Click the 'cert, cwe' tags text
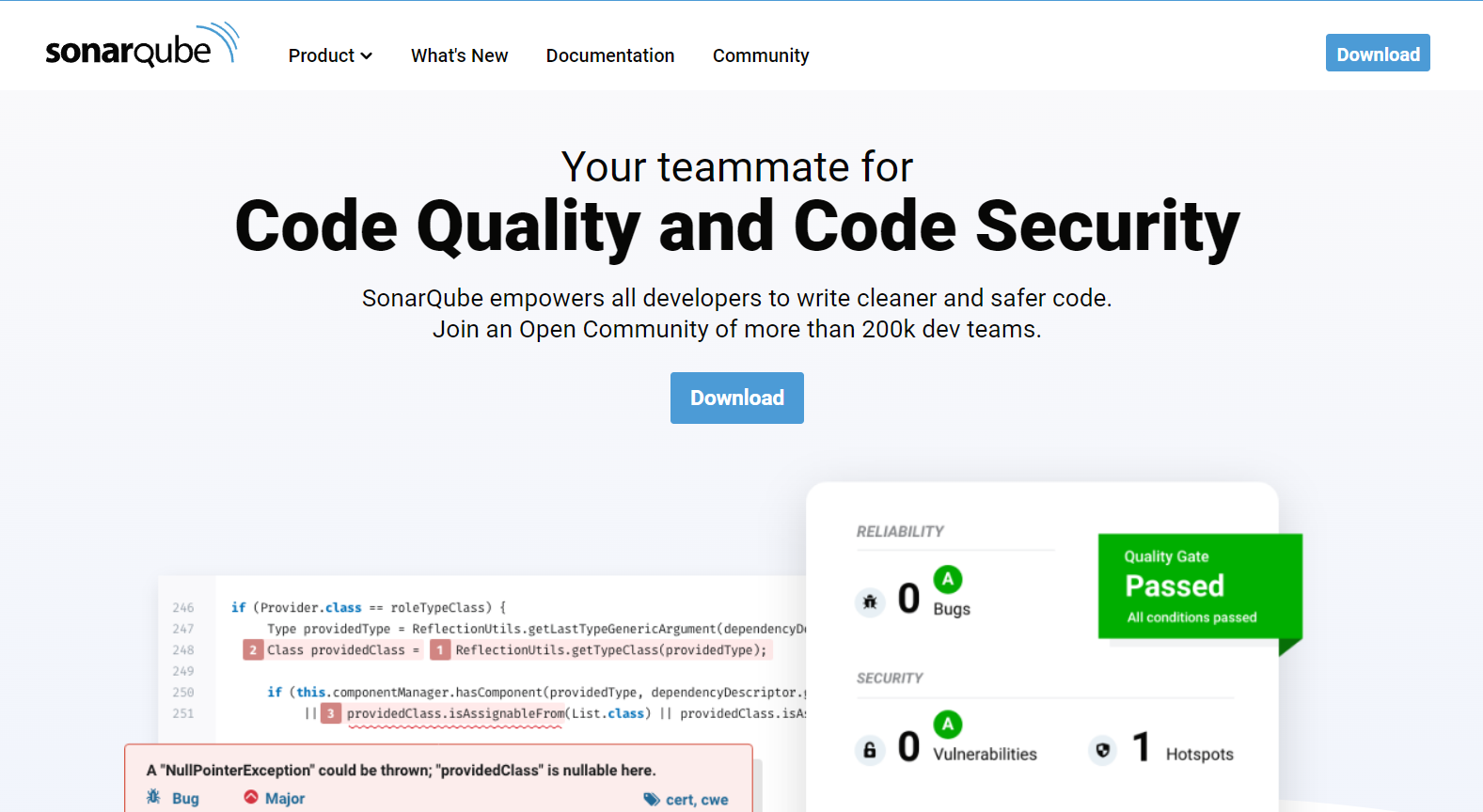This screenshot has width=1483, height=812. (x=697, y=799)
